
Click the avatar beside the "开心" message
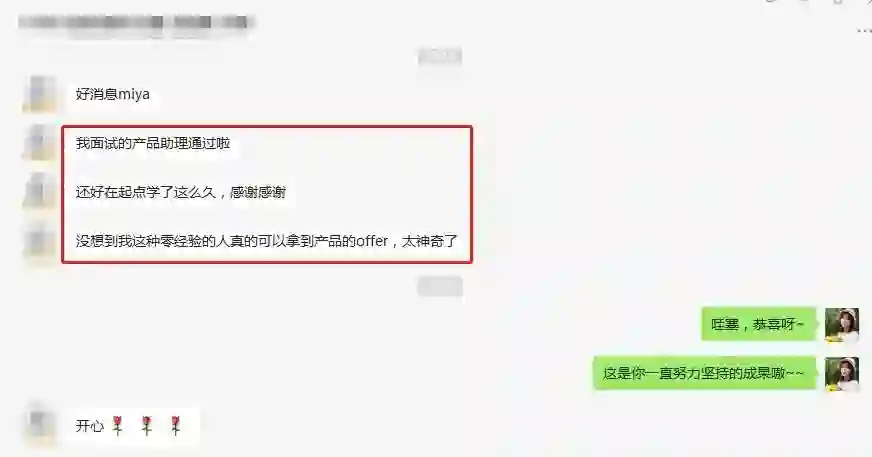[40, 425]
